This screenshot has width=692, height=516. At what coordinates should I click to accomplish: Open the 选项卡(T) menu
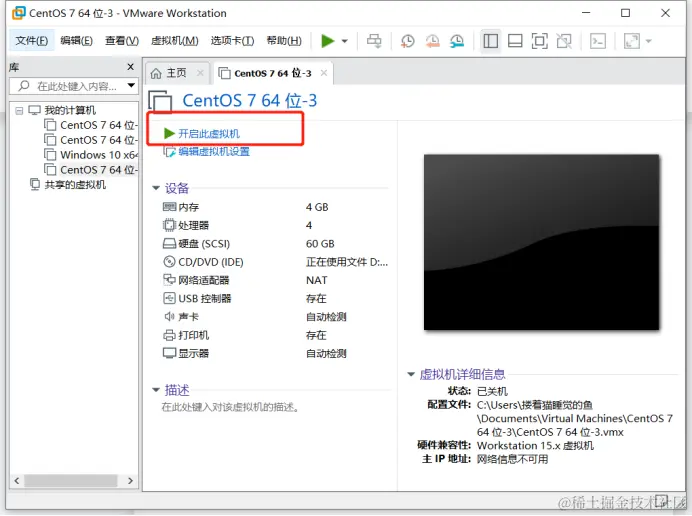[x=232, y=41]
